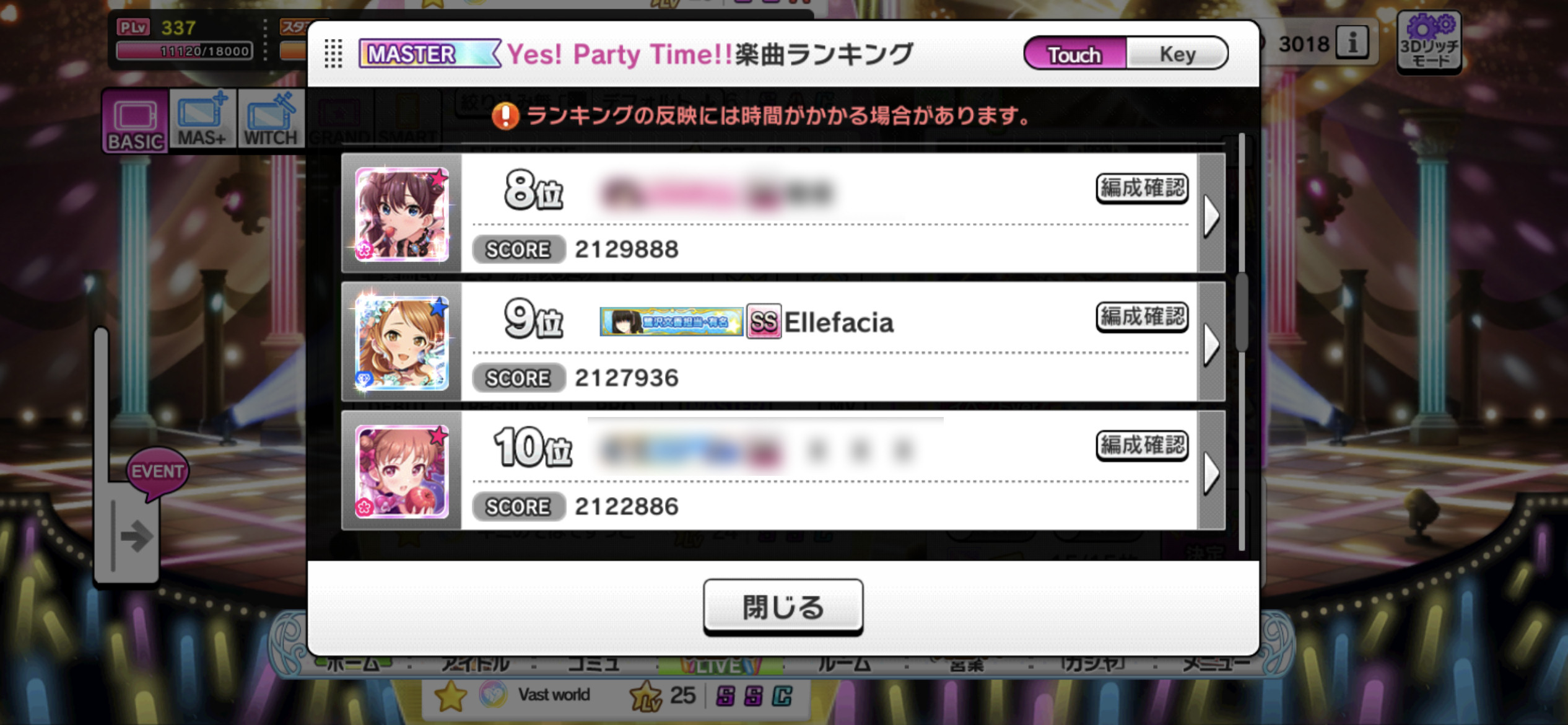Open the 10th place idol thumbnail

tap(402, 472)
